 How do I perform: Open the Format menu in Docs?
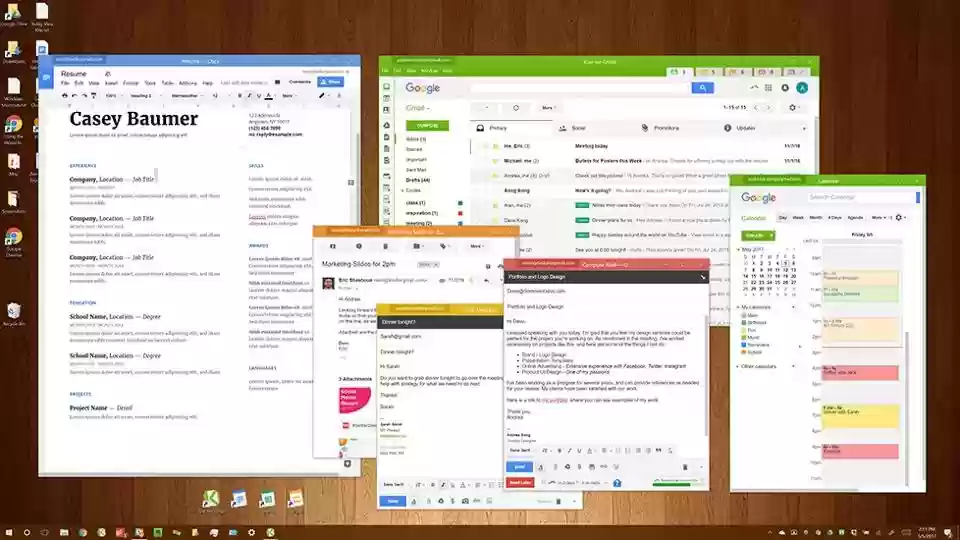tap(130, 83)
